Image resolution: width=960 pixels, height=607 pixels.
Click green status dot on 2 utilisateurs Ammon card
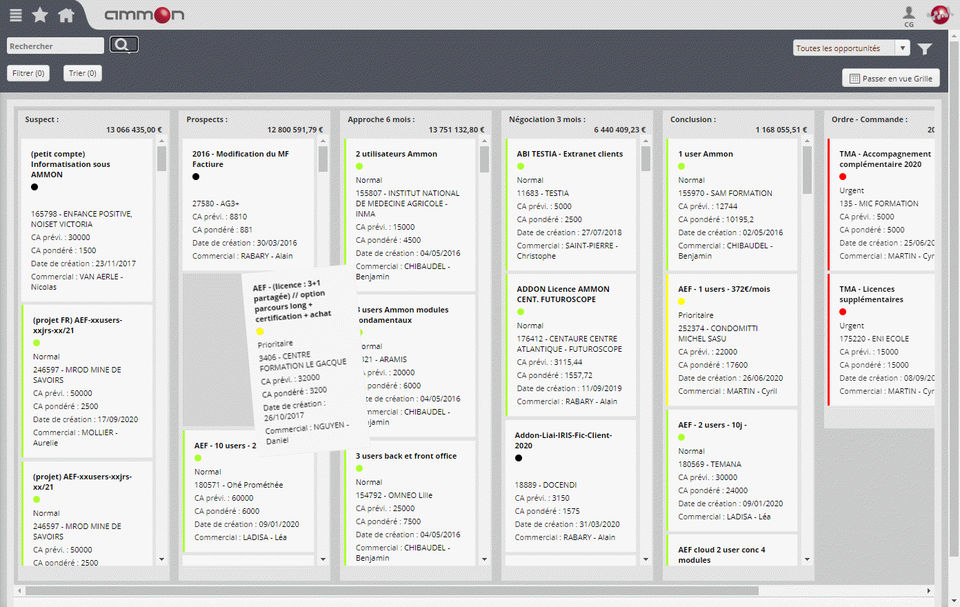(x=359, y=166)
